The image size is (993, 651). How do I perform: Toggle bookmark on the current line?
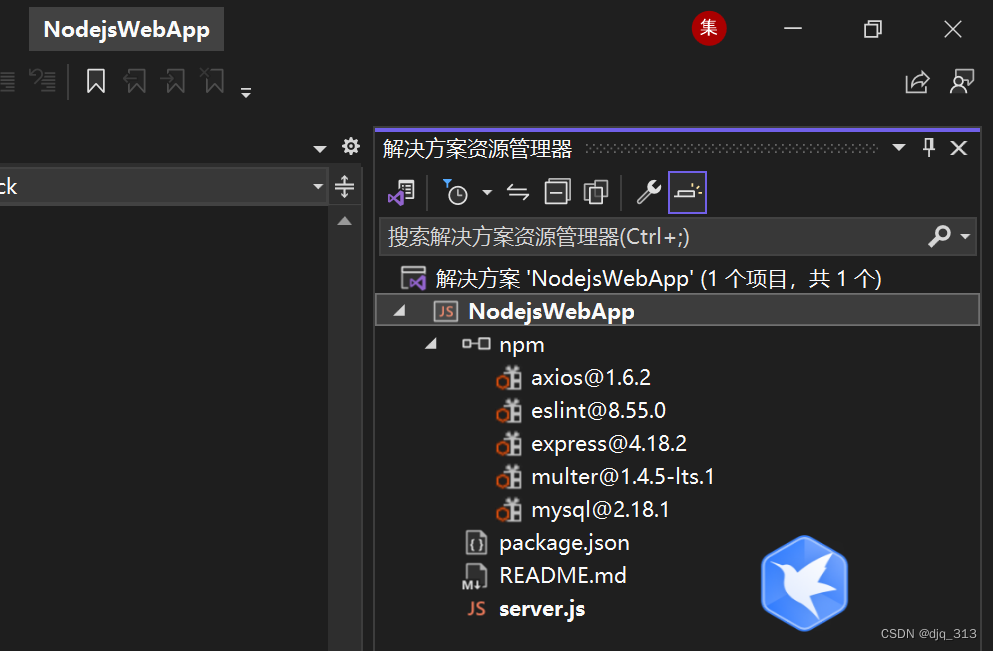[96, 81]
